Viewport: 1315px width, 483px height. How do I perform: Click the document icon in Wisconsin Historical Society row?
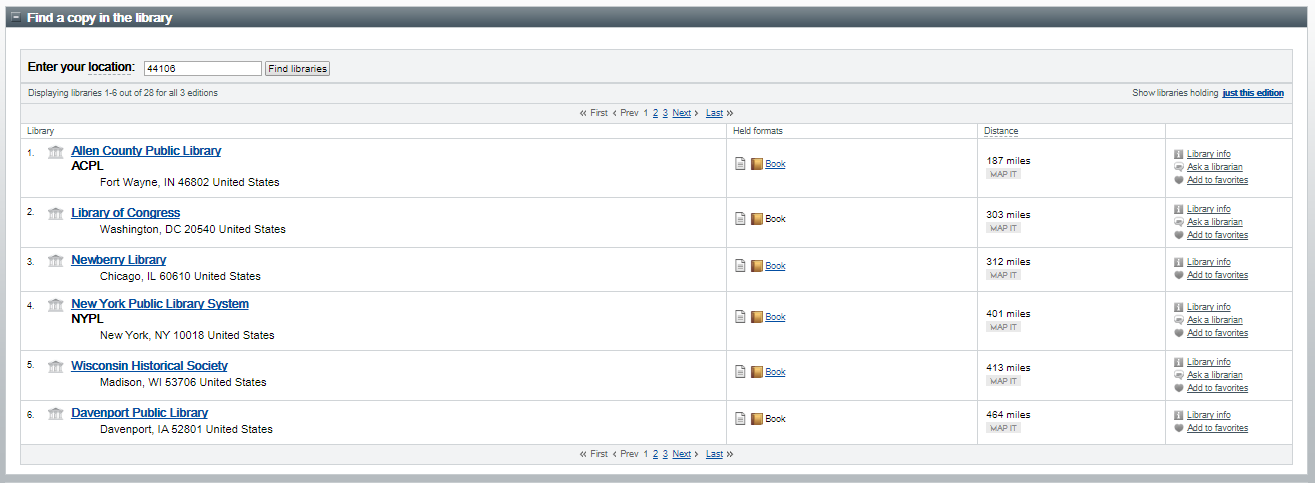[x=740, y=372]
